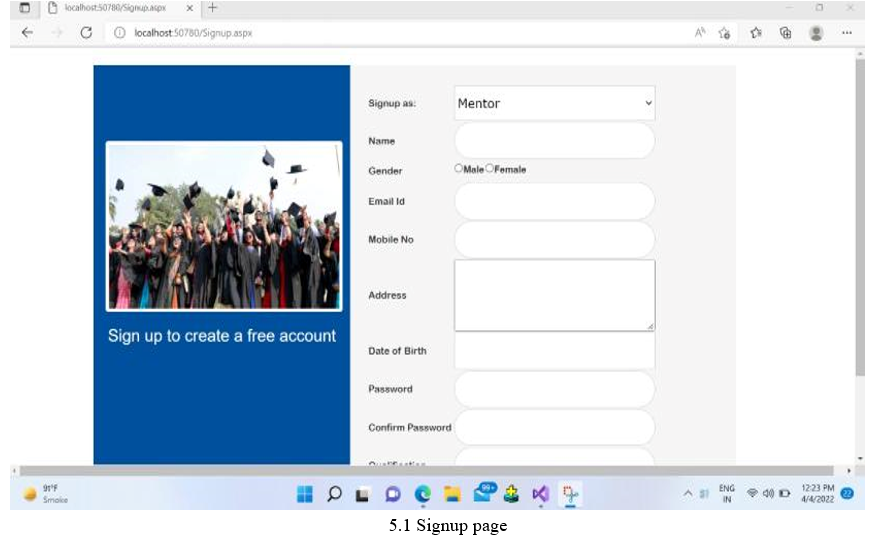Viewport: 872px width, 539px height.
Task: Select Female gender option
Action: (489, 169)
